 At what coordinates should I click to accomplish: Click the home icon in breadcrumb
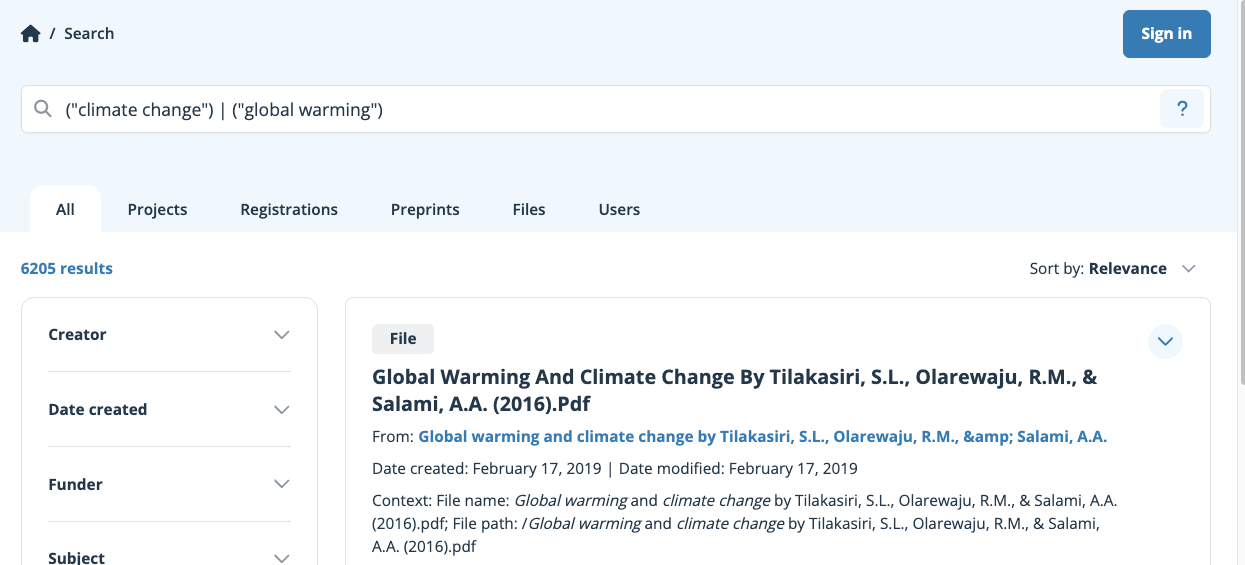point(31,34)
